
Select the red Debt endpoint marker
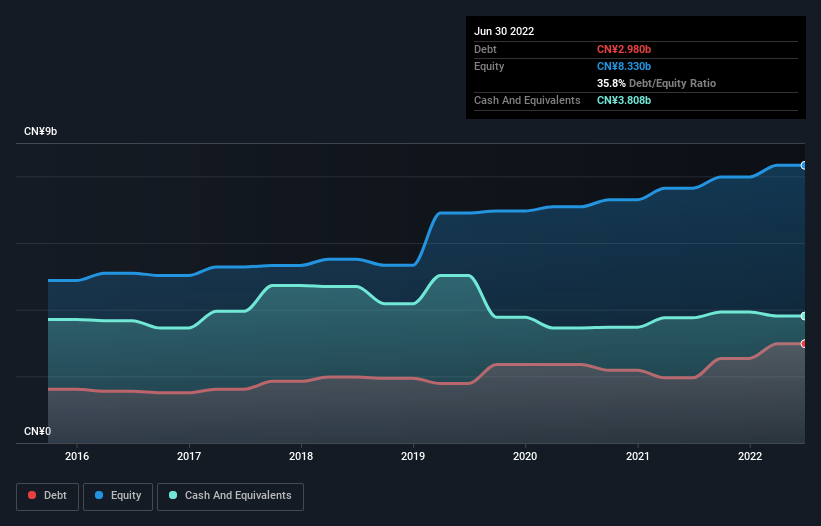[804, 344]
